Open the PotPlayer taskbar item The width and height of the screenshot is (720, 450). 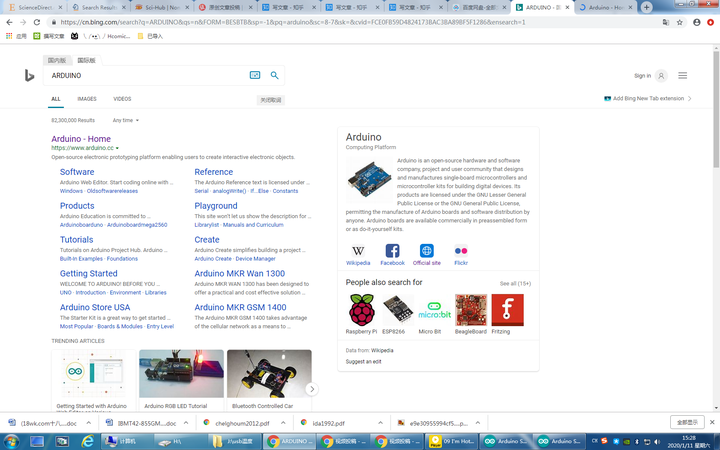coord(453,441)
